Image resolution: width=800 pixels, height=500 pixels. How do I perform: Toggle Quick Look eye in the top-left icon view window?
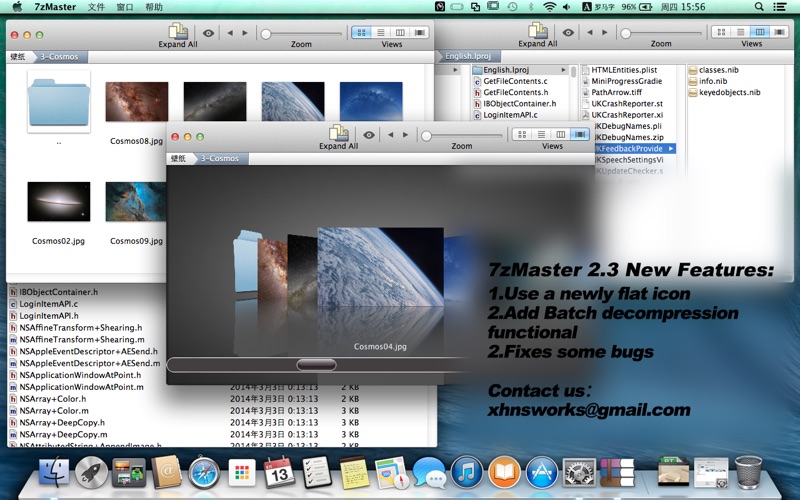[208, 33]
